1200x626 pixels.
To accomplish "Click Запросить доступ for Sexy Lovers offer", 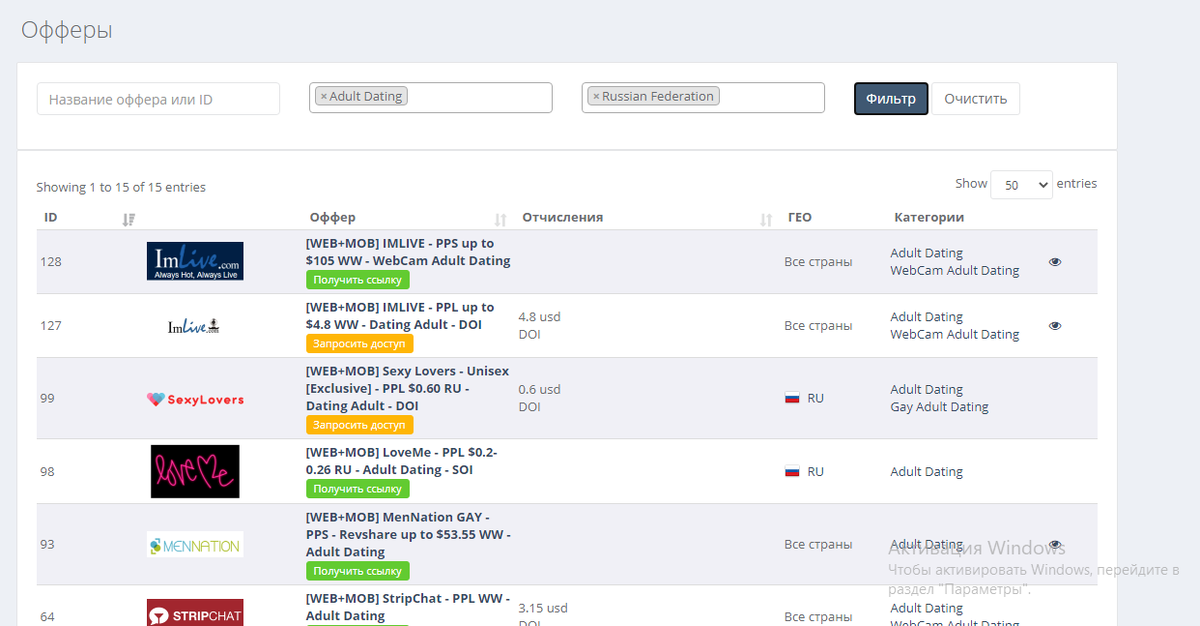I will (359, 425).
